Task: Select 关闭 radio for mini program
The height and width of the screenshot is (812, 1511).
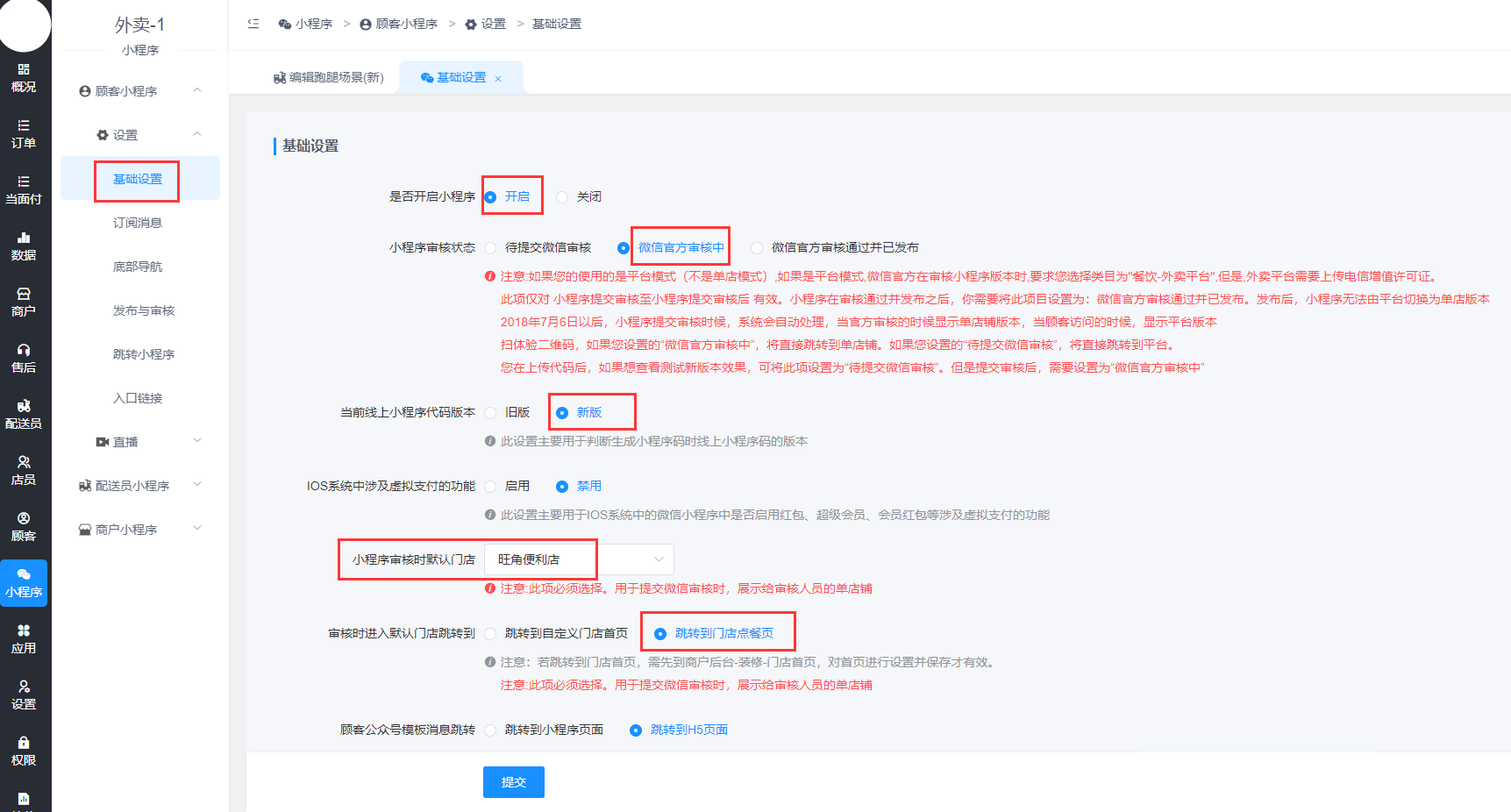Action: point(562,197)
